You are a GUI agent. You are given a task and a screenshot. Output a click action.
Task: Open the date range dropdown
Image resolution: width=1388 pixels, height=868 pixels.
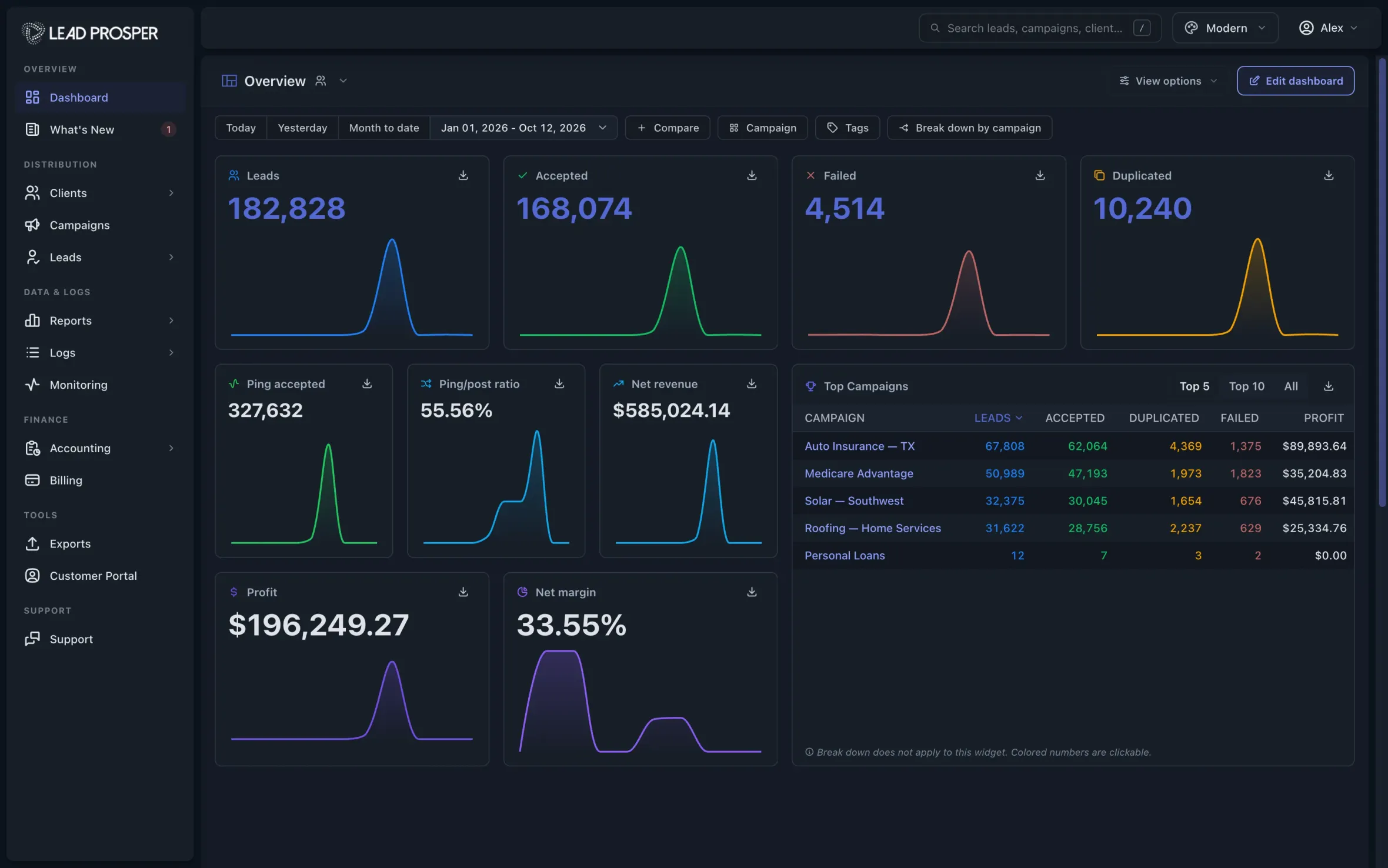point(523,128)
